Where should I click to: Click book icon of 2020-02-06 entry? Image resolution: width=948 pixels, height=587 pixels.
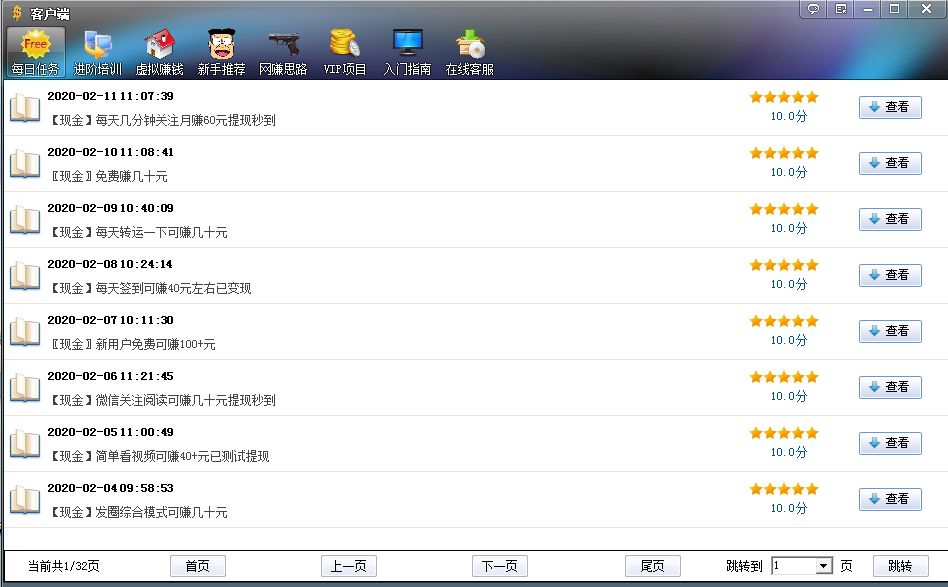point(25,388)
